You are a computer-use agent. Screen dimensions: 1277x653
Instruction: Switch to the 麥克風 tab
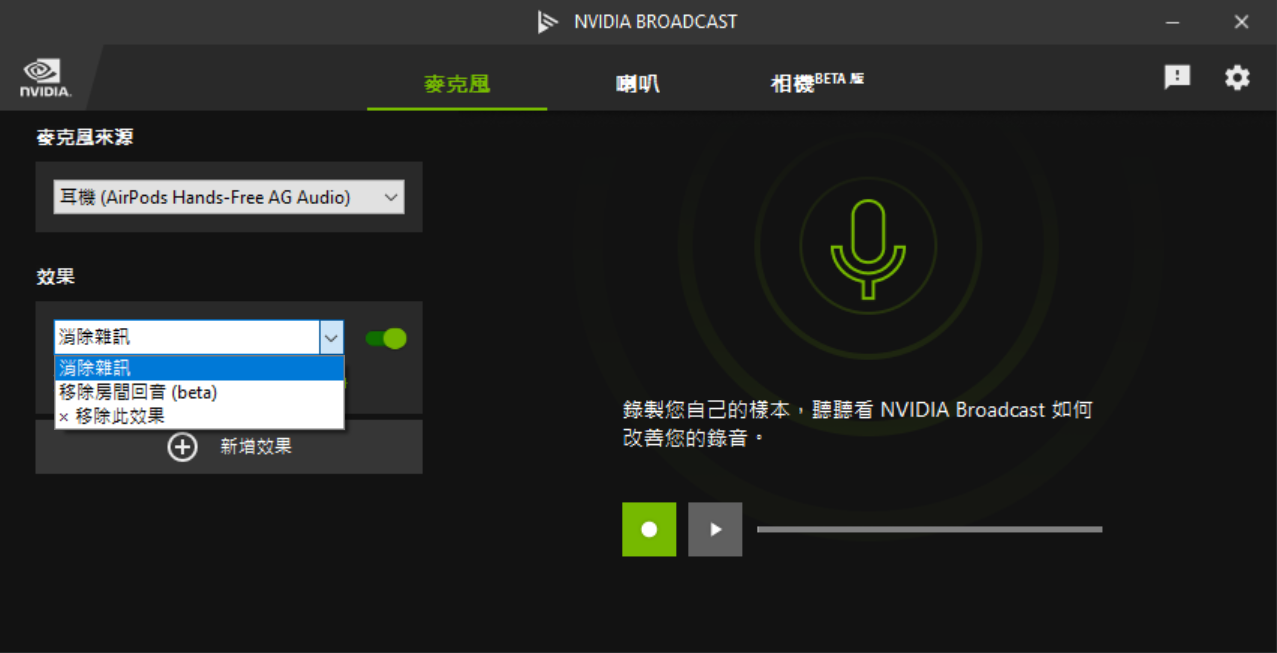pyautogui.click(x=457, y=84)
